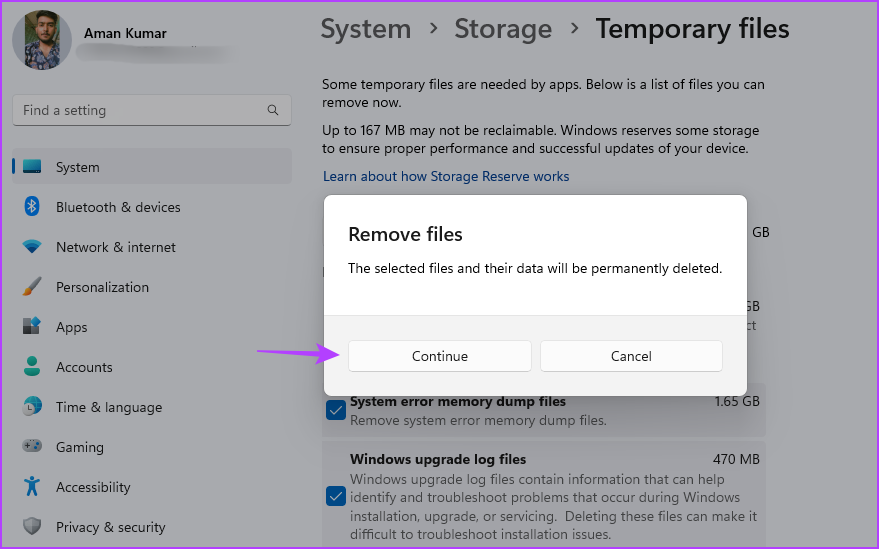Screen dimensions: 879x549
Task: Go to Accessibility settings
Action: click(x=152, y=487)
